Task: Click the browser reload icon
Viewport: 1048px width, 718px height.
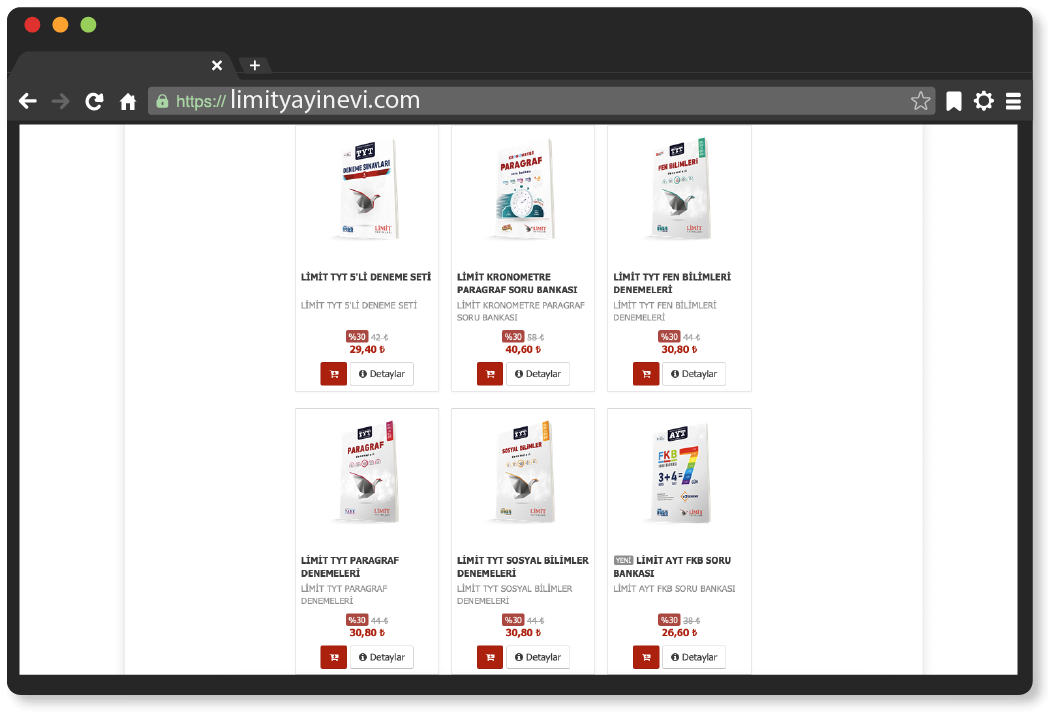Action: point(94,101)
